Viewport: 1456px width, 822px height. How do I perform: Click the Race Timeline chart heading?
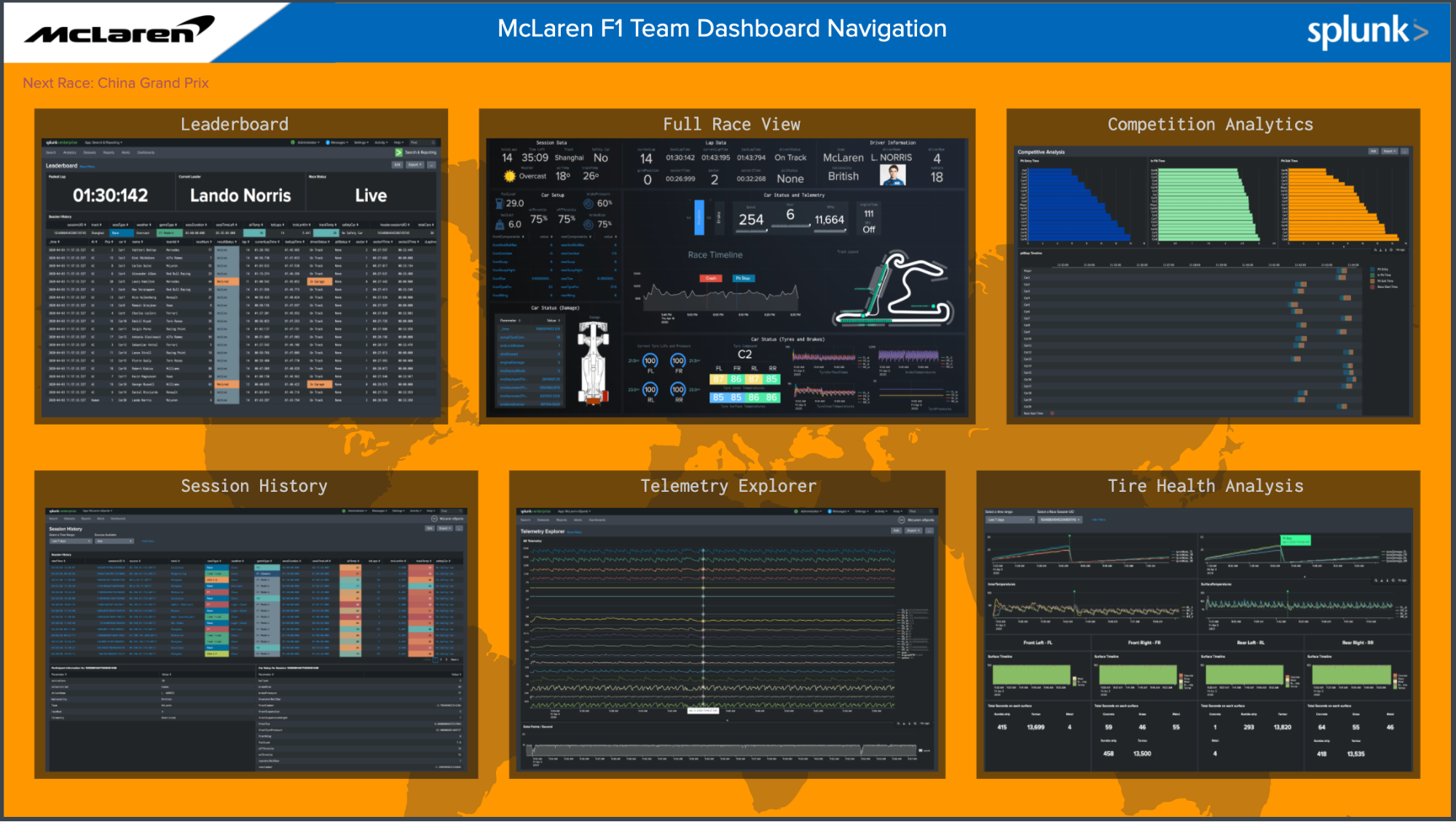(715, 255)
